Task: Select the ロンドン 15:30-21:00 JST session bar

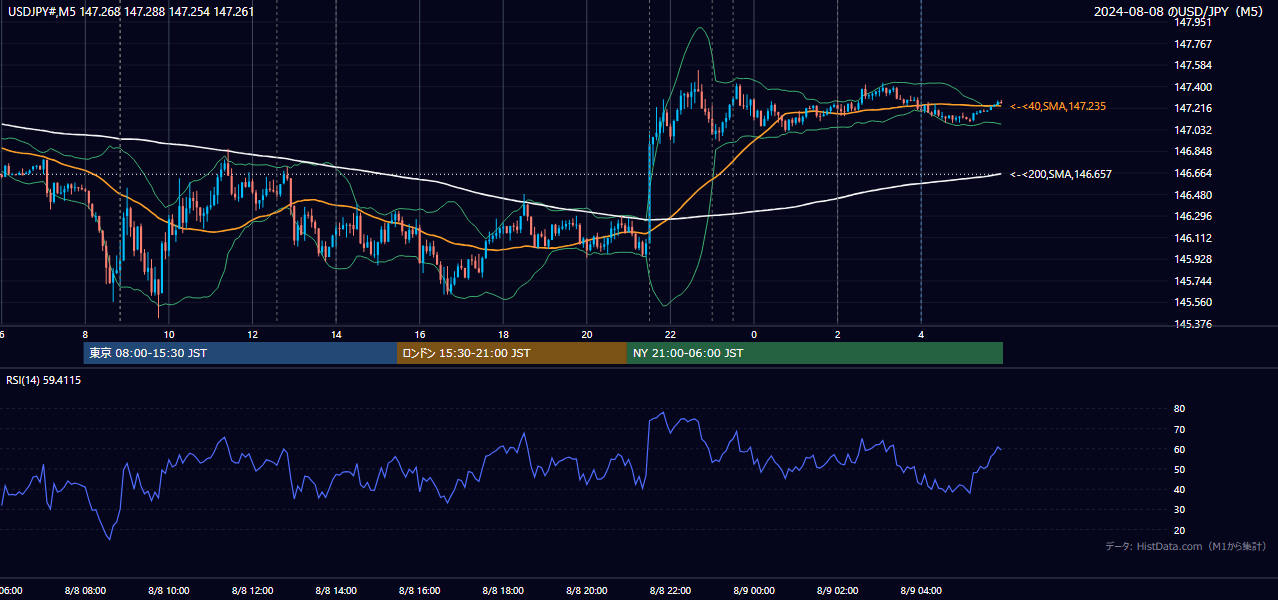Action: 512,353
